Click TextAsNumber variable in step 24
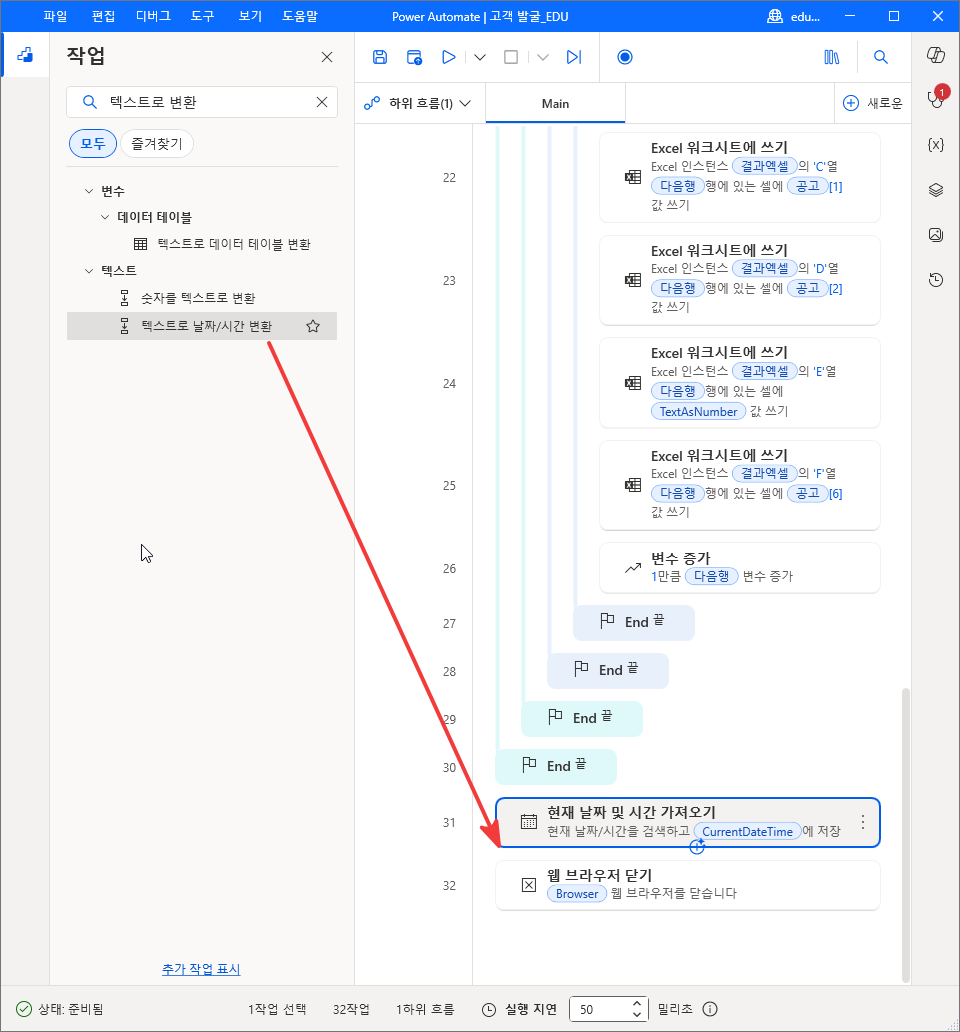The width and height of the screenshot is (960, 1032). (698, 412)
